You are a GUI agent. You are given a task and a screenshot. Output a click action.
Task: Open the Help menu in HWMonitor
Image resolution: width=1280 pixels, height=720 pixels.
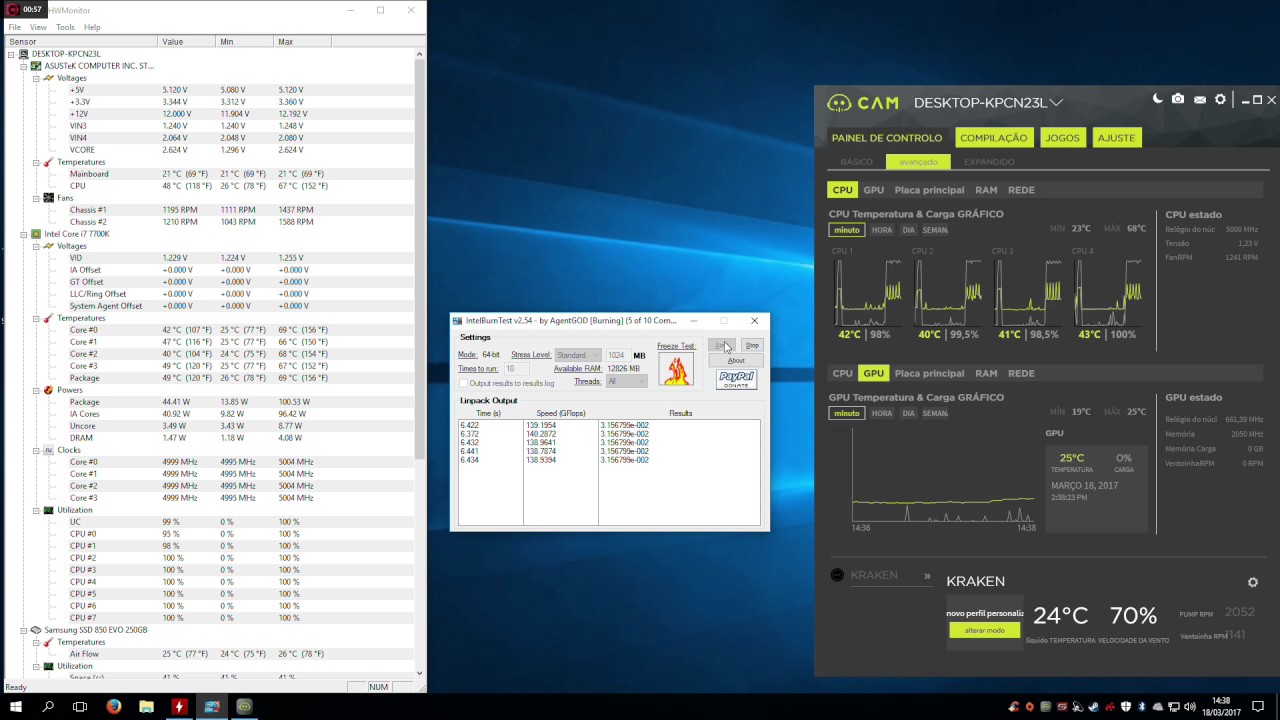pos(92,27)
